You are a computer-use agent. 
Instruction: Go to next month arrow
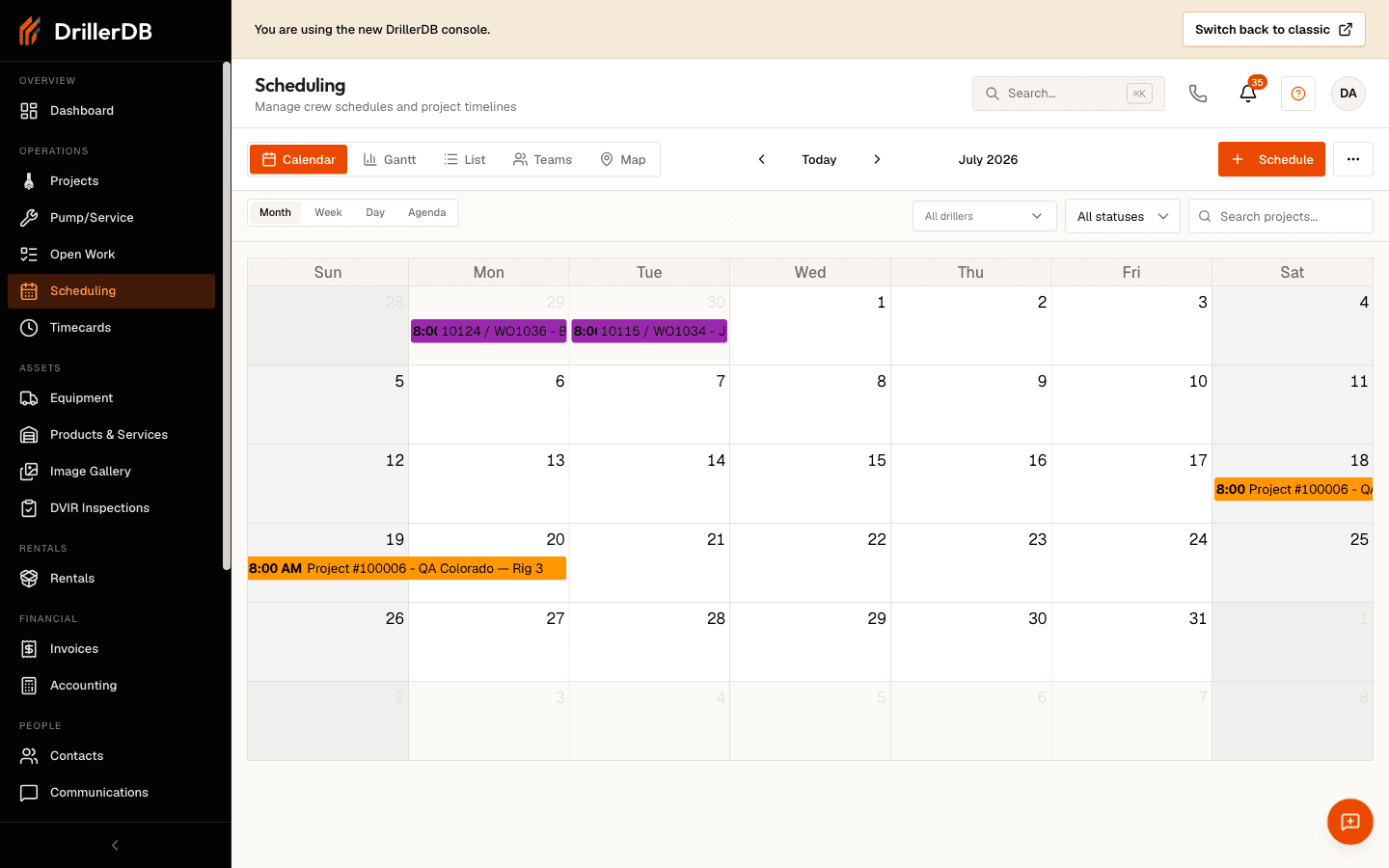click(877, 159)
